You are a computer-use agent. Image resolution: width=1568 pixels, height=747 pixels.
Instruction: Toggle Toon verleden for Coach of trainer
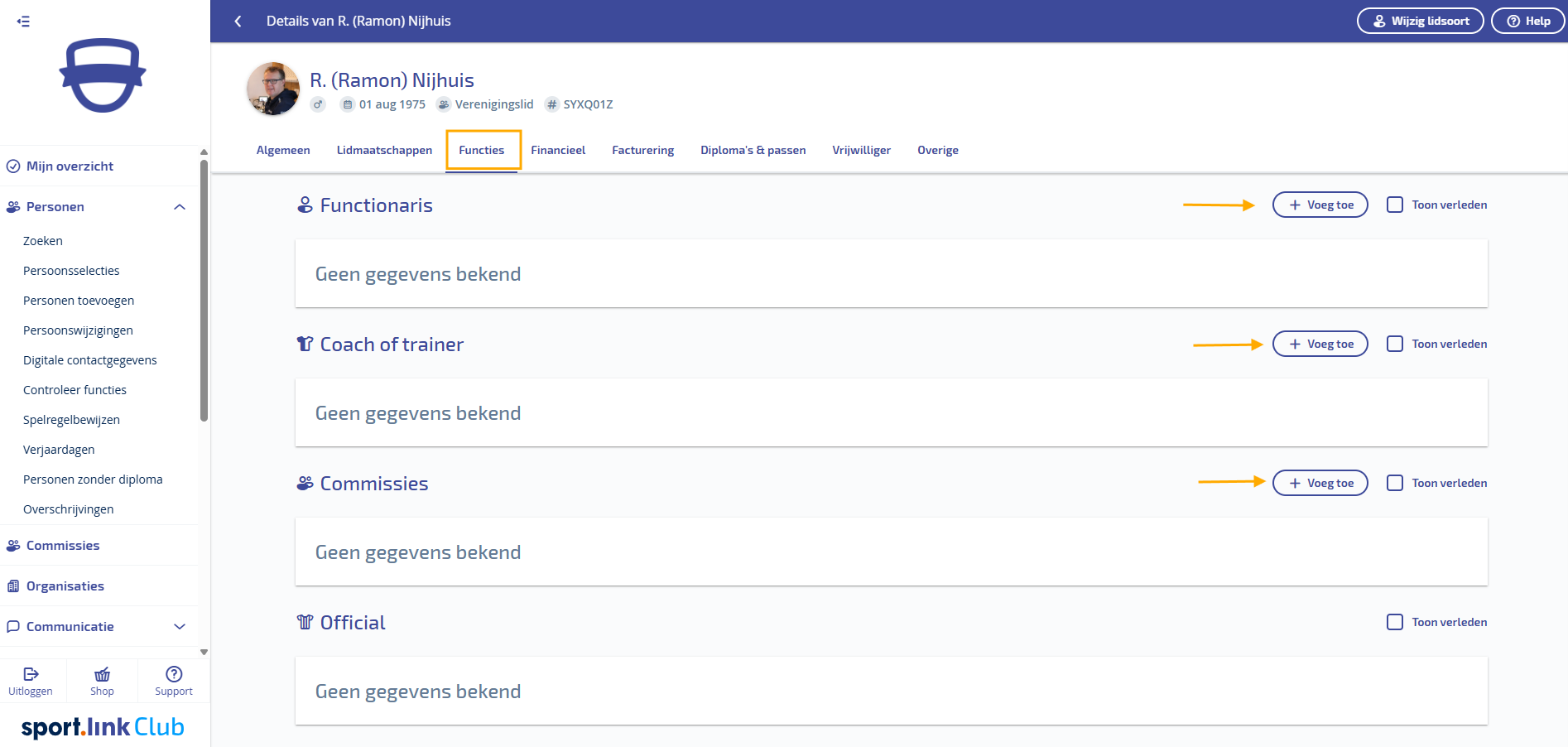point(1395,344)
